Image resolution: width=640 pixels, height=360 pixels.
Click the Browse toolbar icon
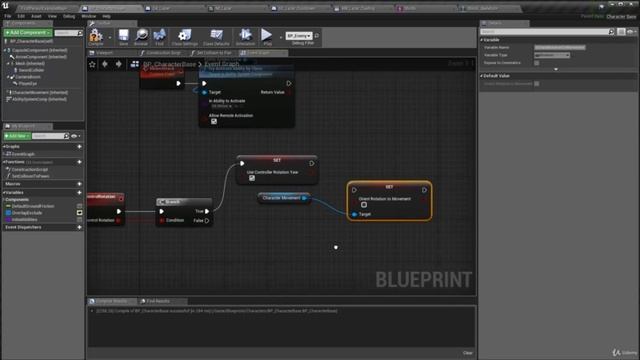tap(141, 37)
